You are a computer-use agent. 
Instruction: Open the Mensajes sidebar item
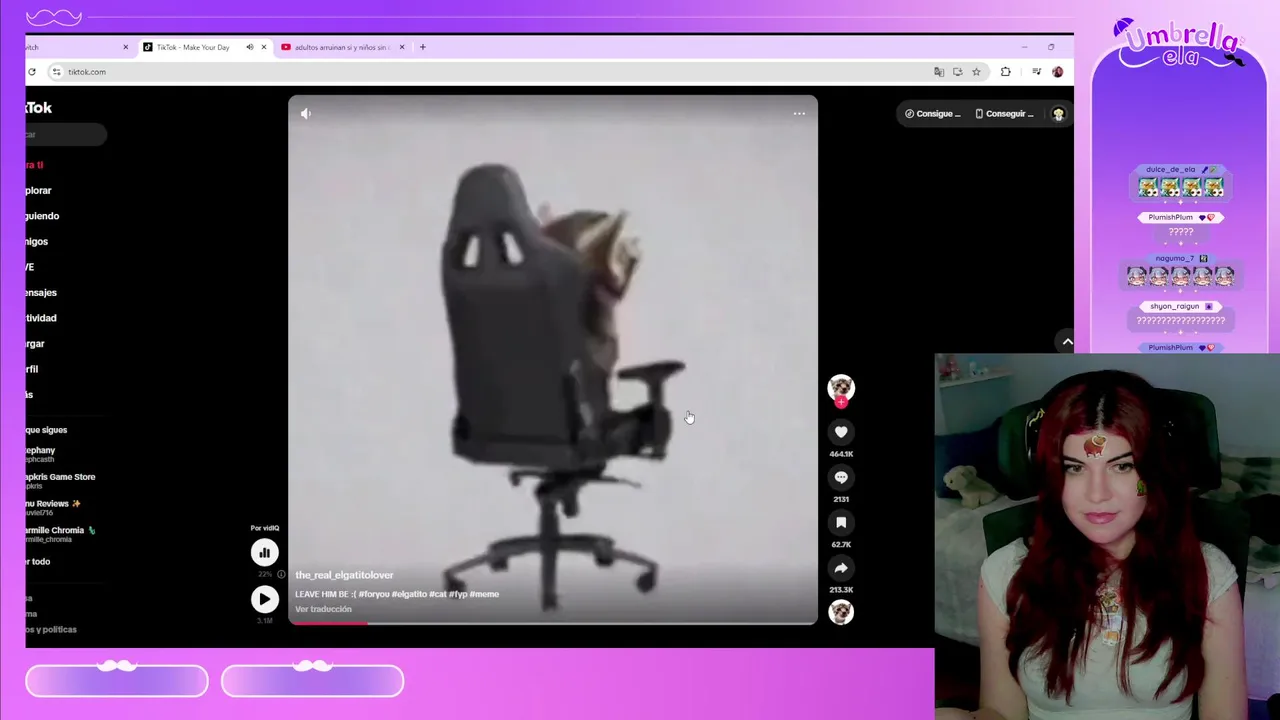41,292
